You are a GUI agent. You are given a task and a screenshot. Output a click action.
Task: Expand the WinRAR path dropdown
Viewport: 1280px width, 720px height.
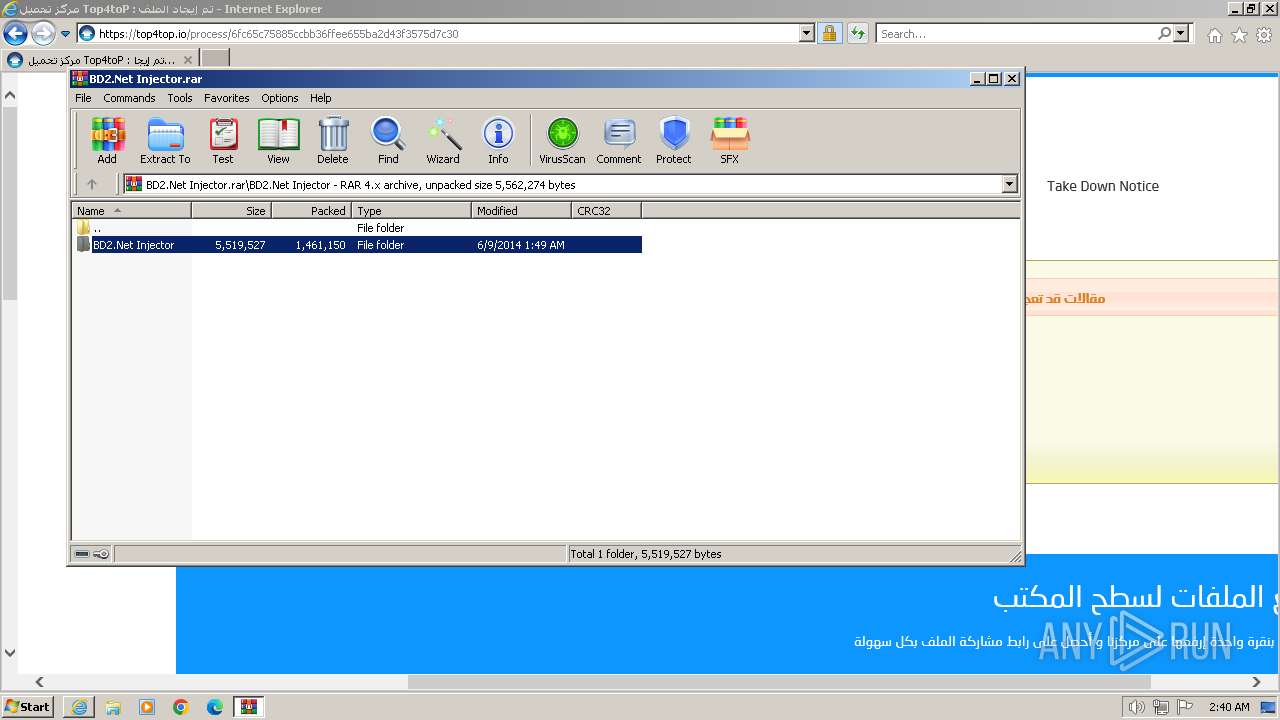pos(1009,184)
